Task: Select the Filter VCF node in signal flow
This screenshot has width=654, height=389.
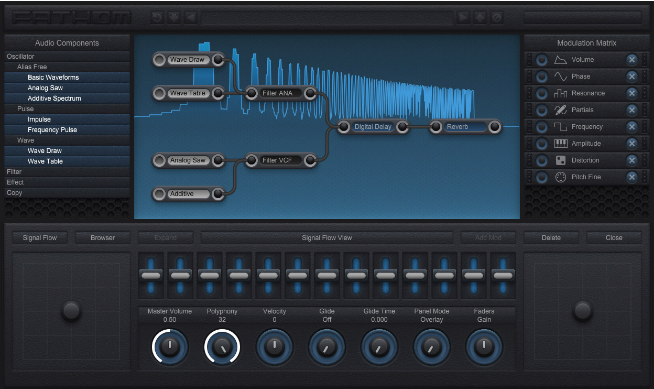Action: coord(281,160)
